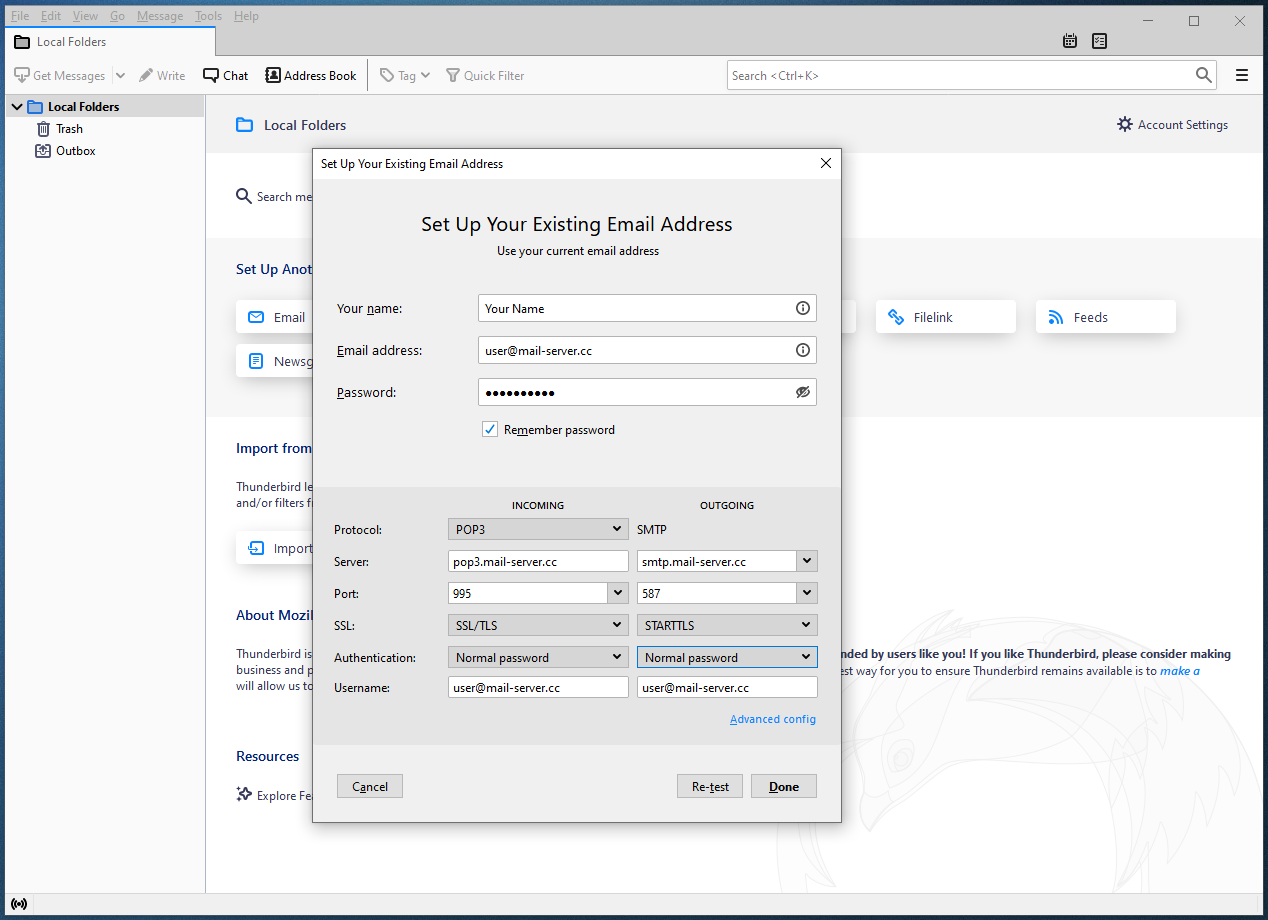Image resolution: width=1268 pixels, height=920 pixels.
Task: Click the info icon beside Email address
Action: point(802,350)
